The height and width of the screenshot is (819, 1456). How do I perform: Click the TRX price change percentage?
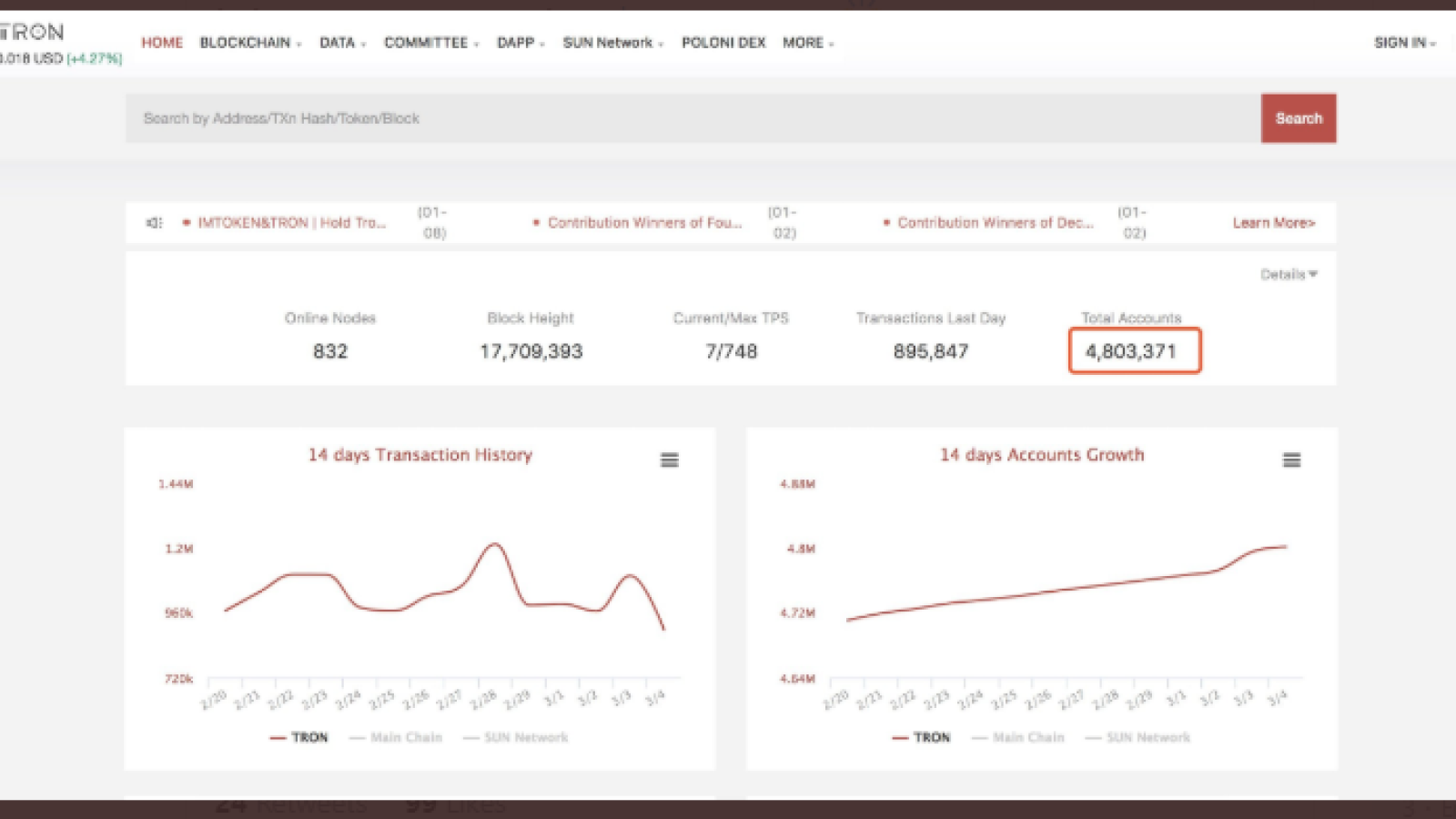click(x=94, y=58)
